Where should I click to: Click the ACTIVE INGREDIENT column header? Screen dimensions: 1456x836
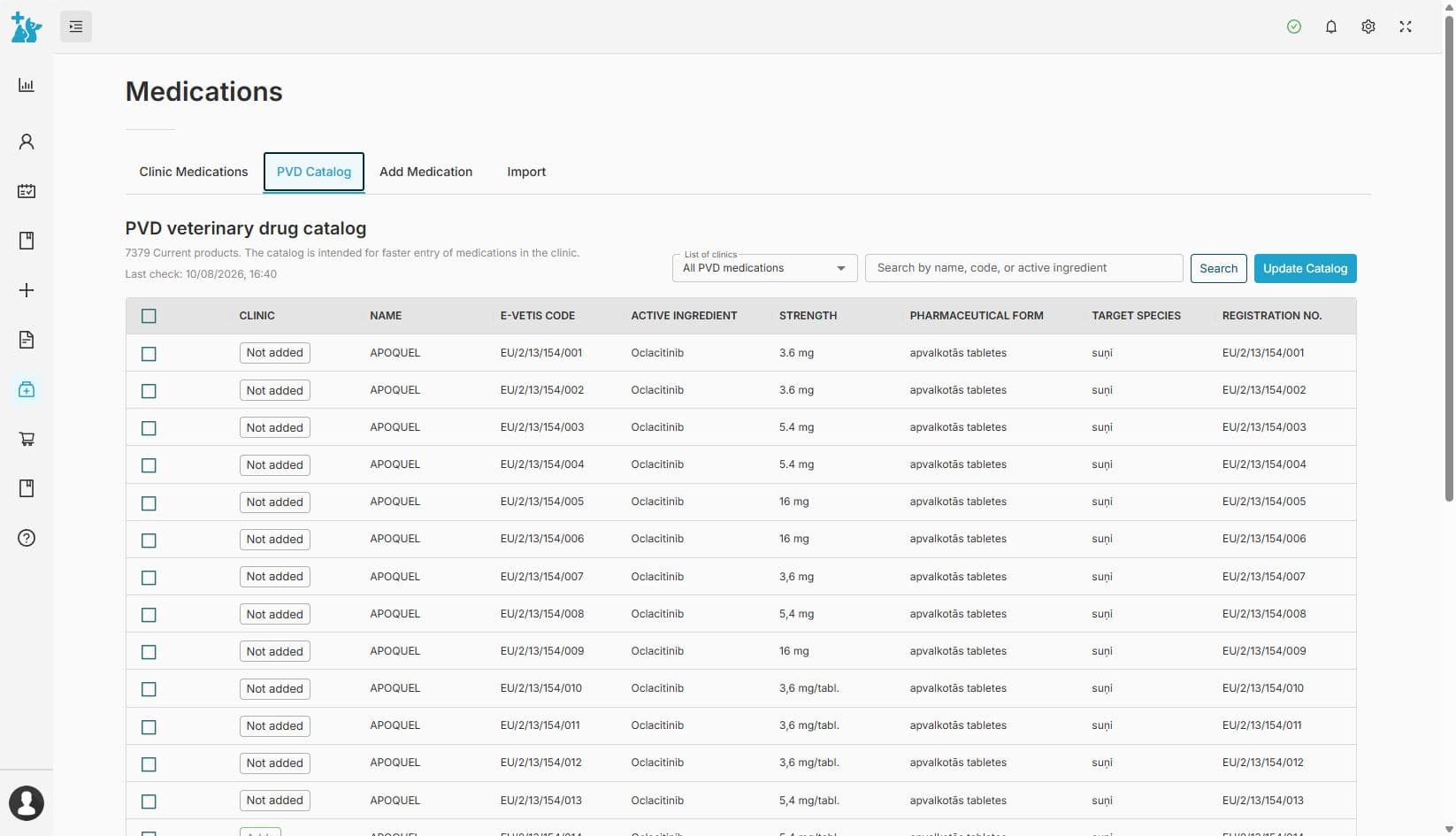tap(684, 316)
